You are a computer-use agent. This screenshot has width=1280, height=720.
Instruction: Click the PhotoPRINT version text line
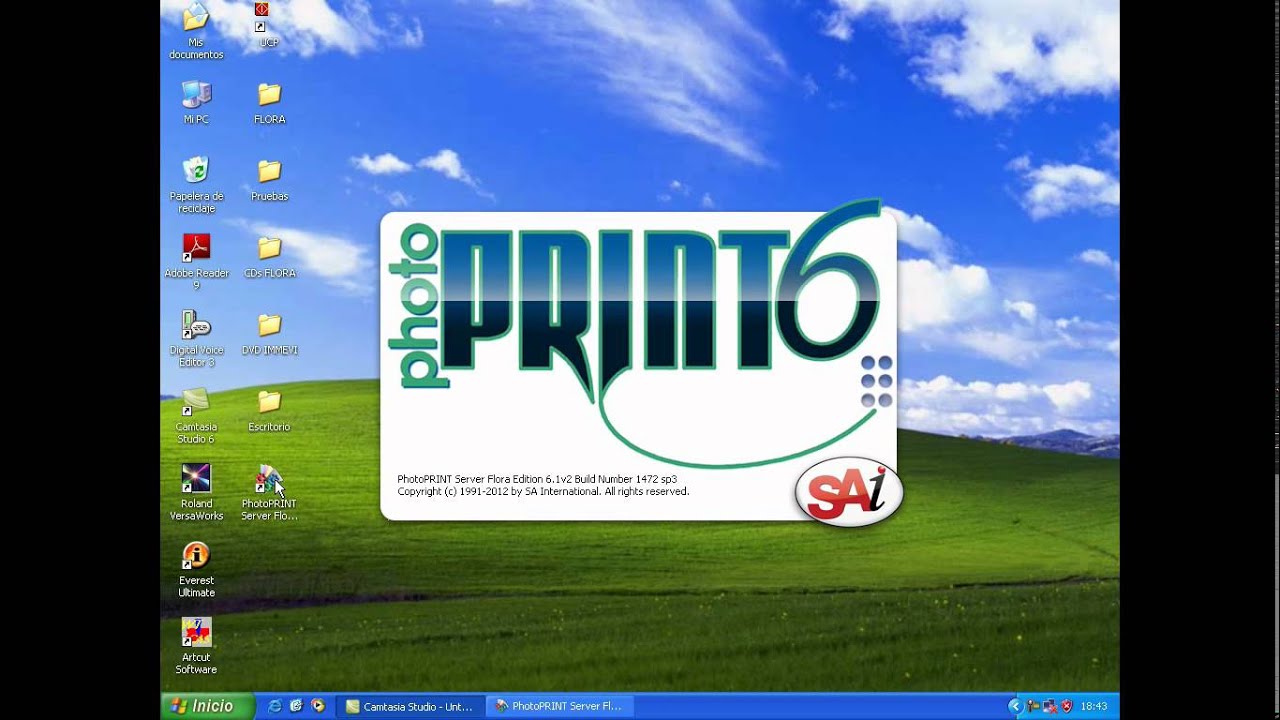pos(537,479)
